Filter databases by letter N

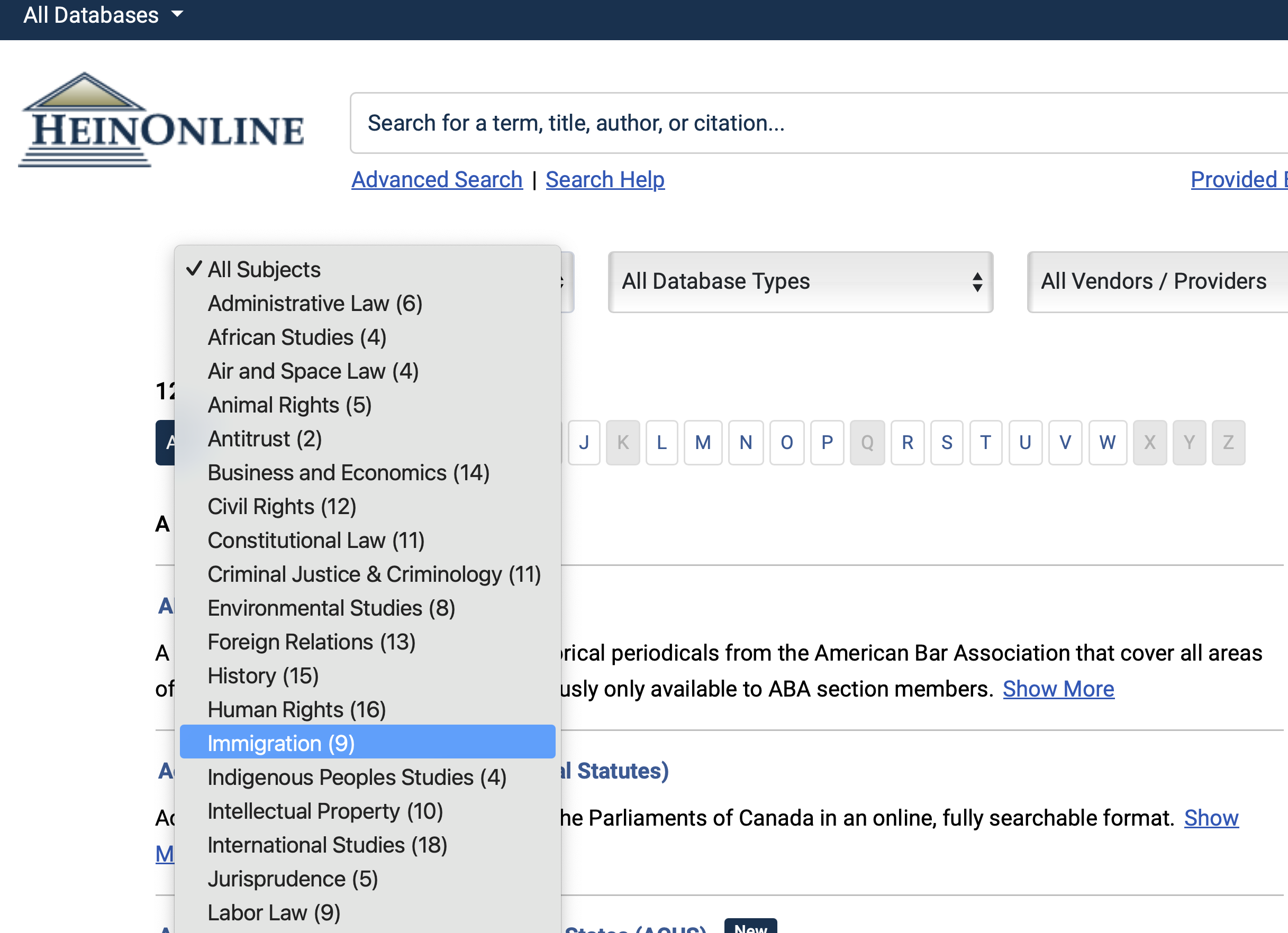click(746, 443)
